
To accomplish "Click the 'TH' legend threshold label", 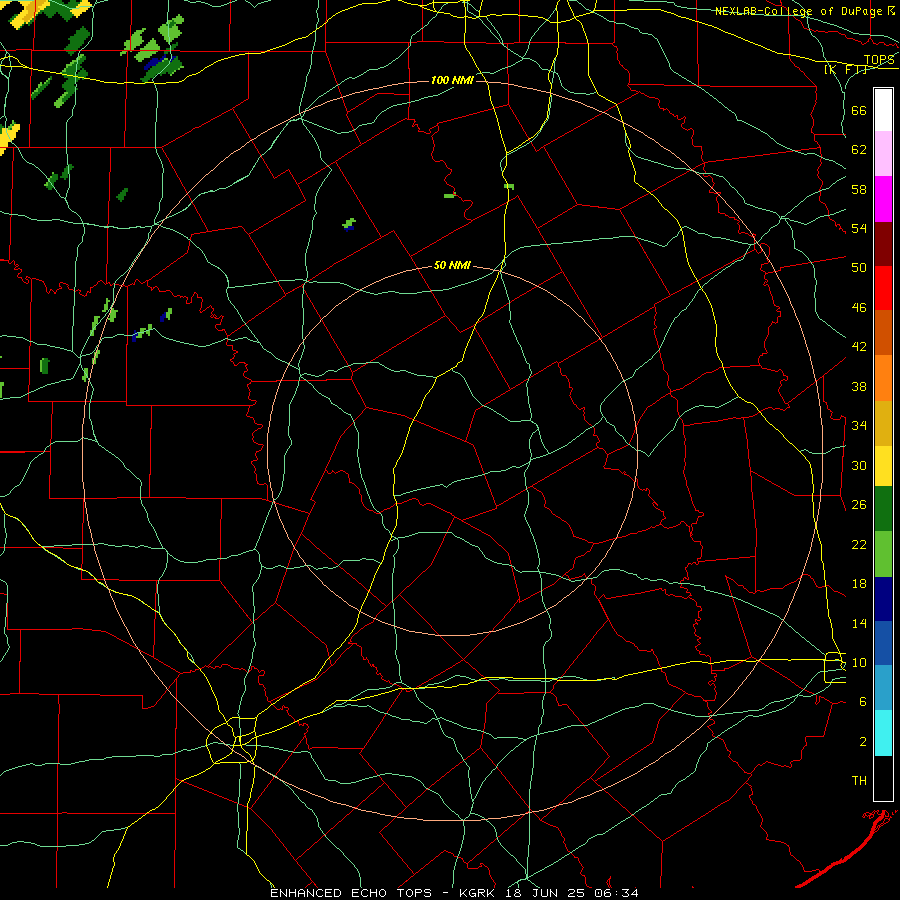I will (859, 780).
